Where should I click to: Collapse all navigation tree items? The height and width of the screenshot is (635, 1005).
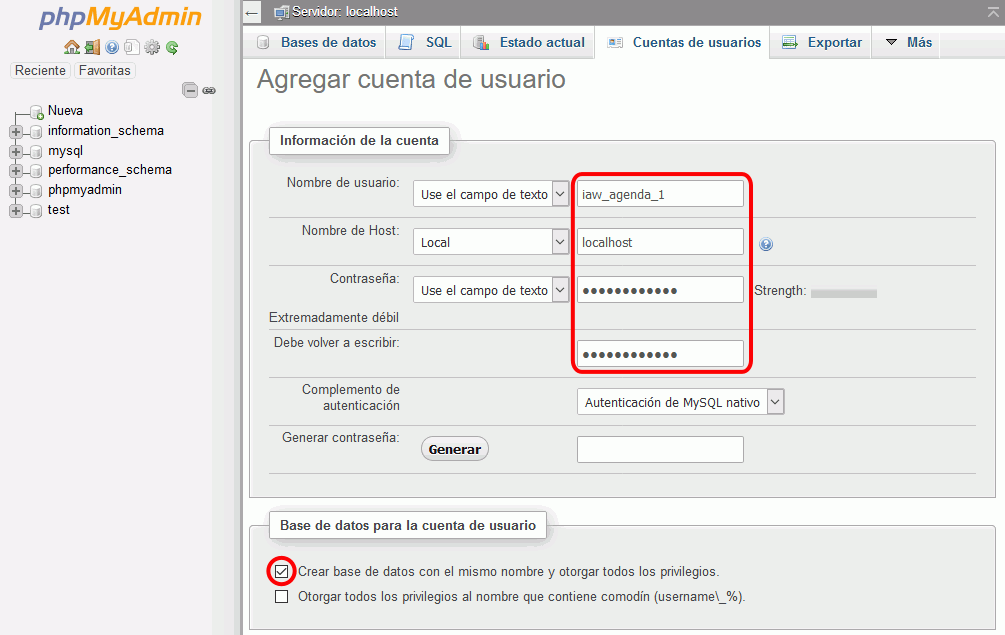coord(190,90)
